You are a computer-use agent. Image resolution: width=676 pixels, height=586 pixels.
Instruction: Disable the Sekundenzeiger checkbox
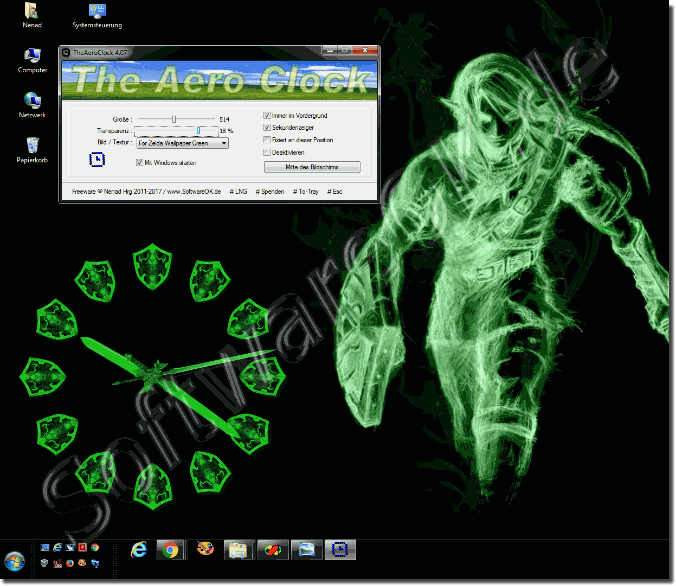267,128
